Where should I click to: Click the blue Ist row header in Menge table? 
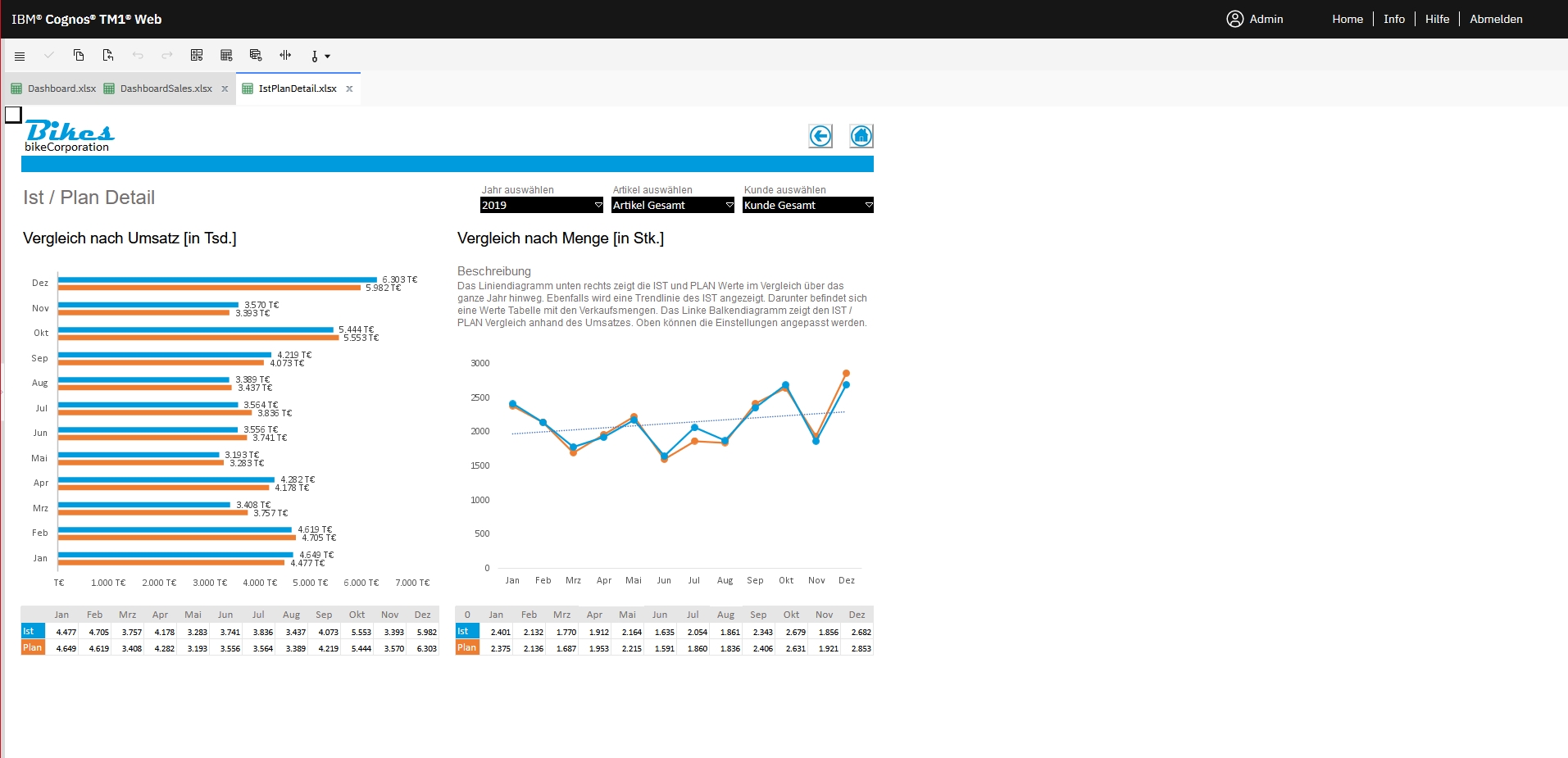point(467,632)
